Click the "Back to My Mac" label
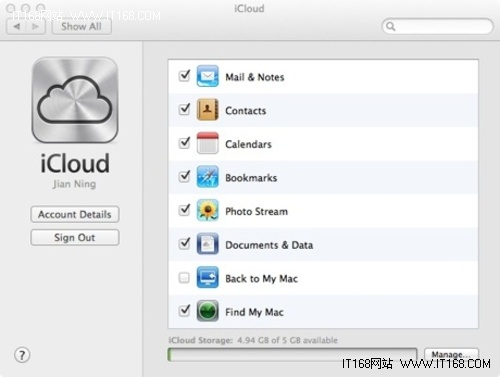500x377 pixels. tap(261, 279)
